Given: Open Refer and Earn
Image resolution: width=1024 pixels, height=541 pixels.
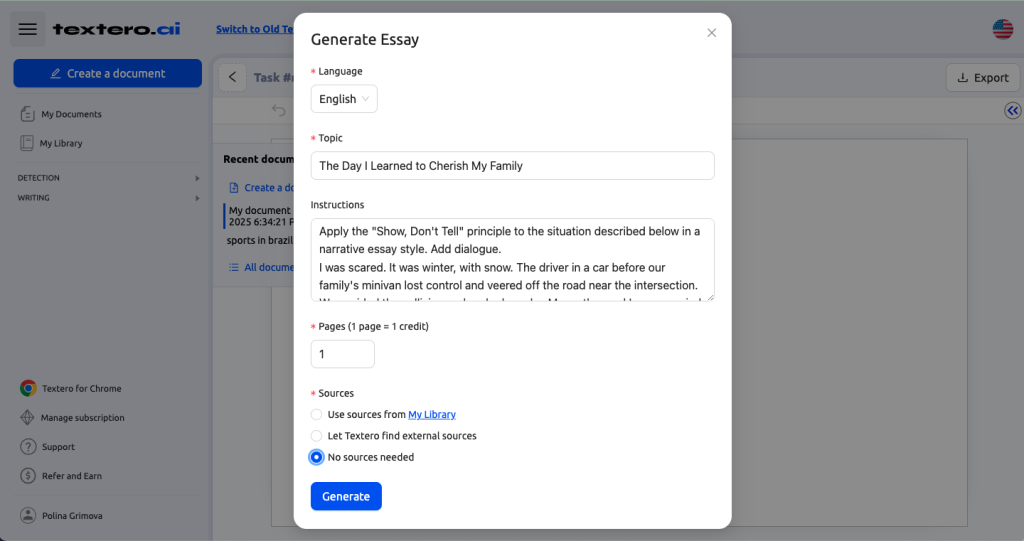Looking at the screenshot, I should (x=72, y=476).
